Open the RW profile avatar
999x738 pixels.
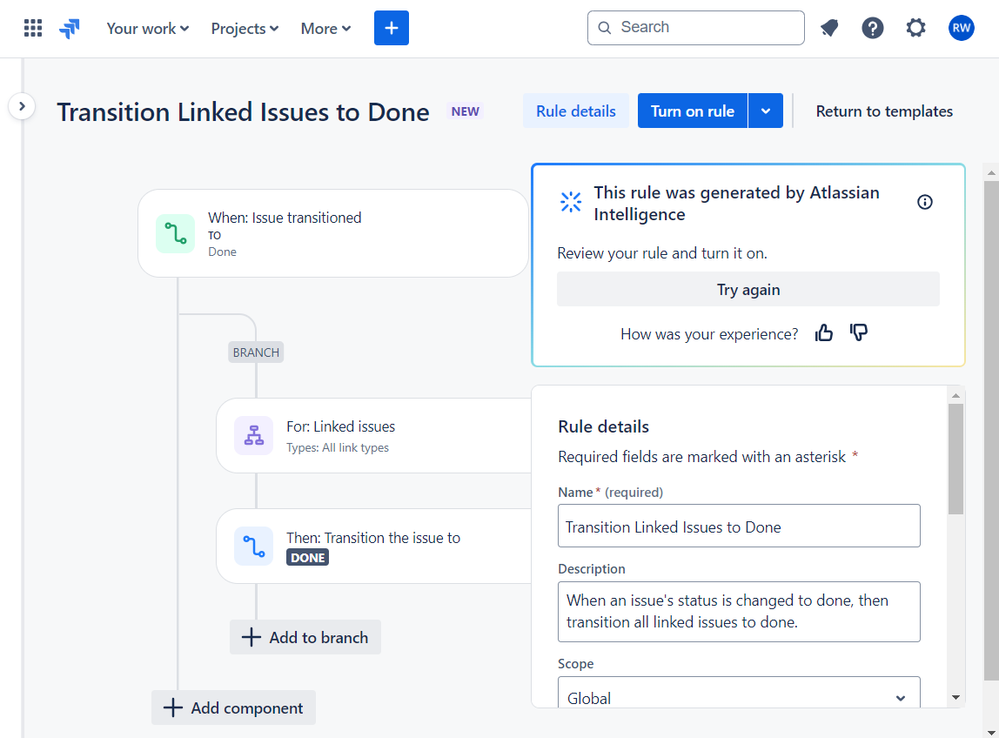coord(961,28)
